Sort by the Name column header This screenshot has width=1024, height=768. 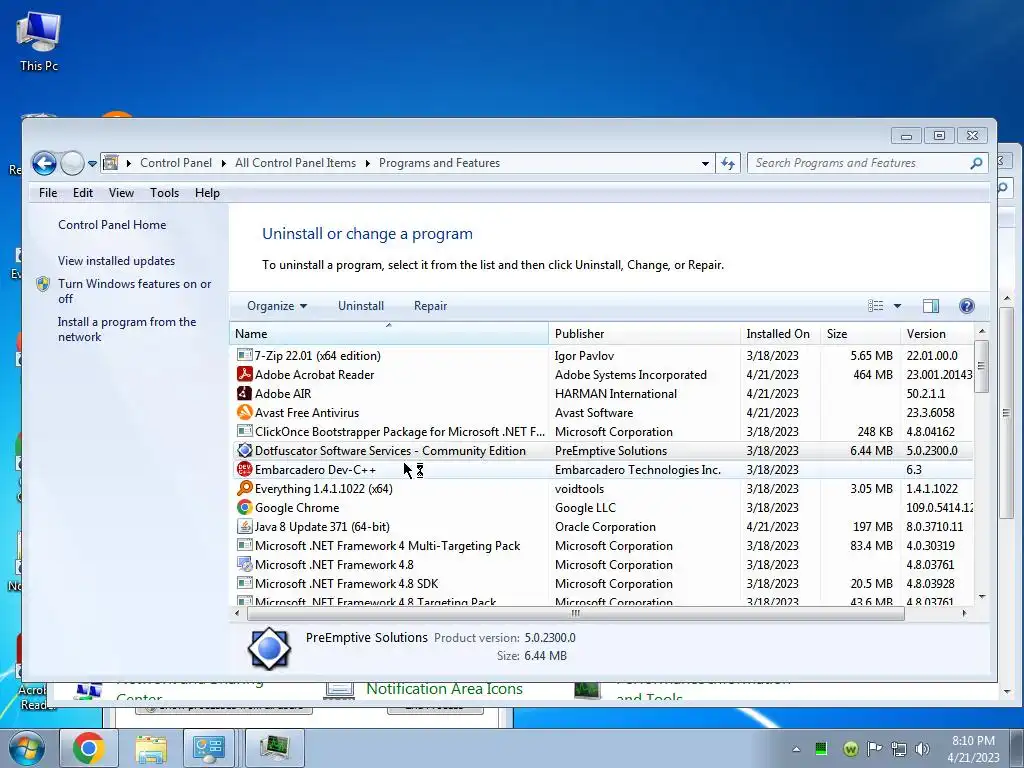[x=389, y=334]
